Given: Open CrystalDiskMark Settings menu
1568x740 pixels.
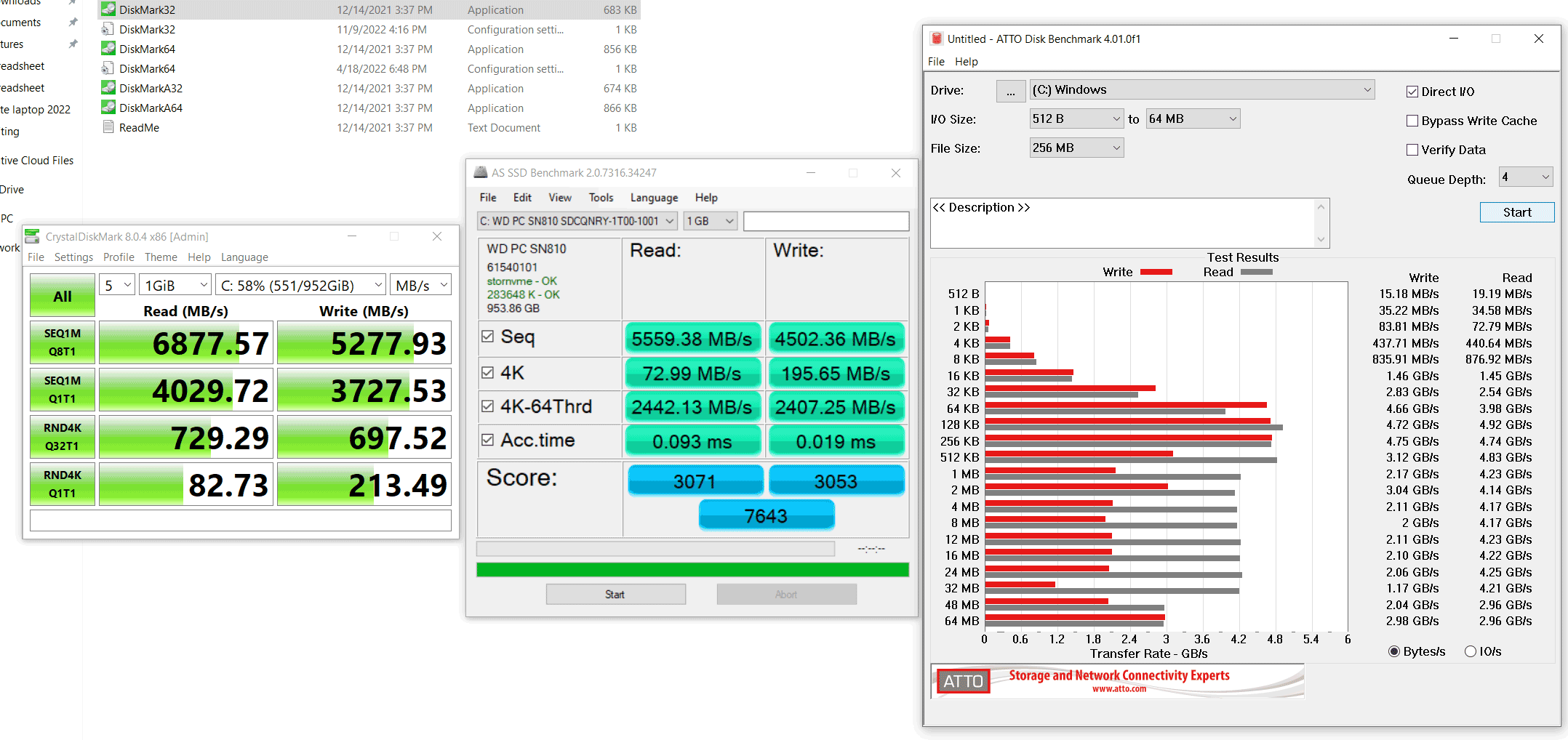Looking at the screenshot, I should tap(73, 257).
